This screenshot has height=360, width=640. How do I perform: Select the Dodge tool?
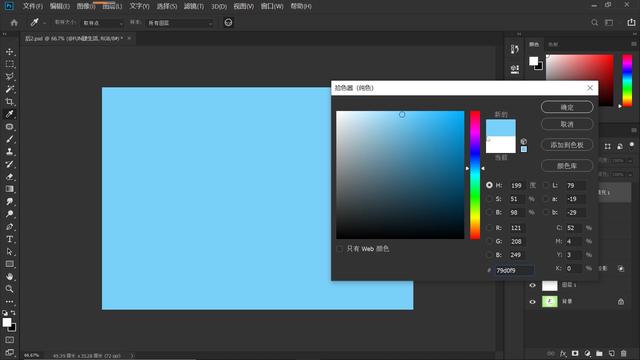click(9, 214)
